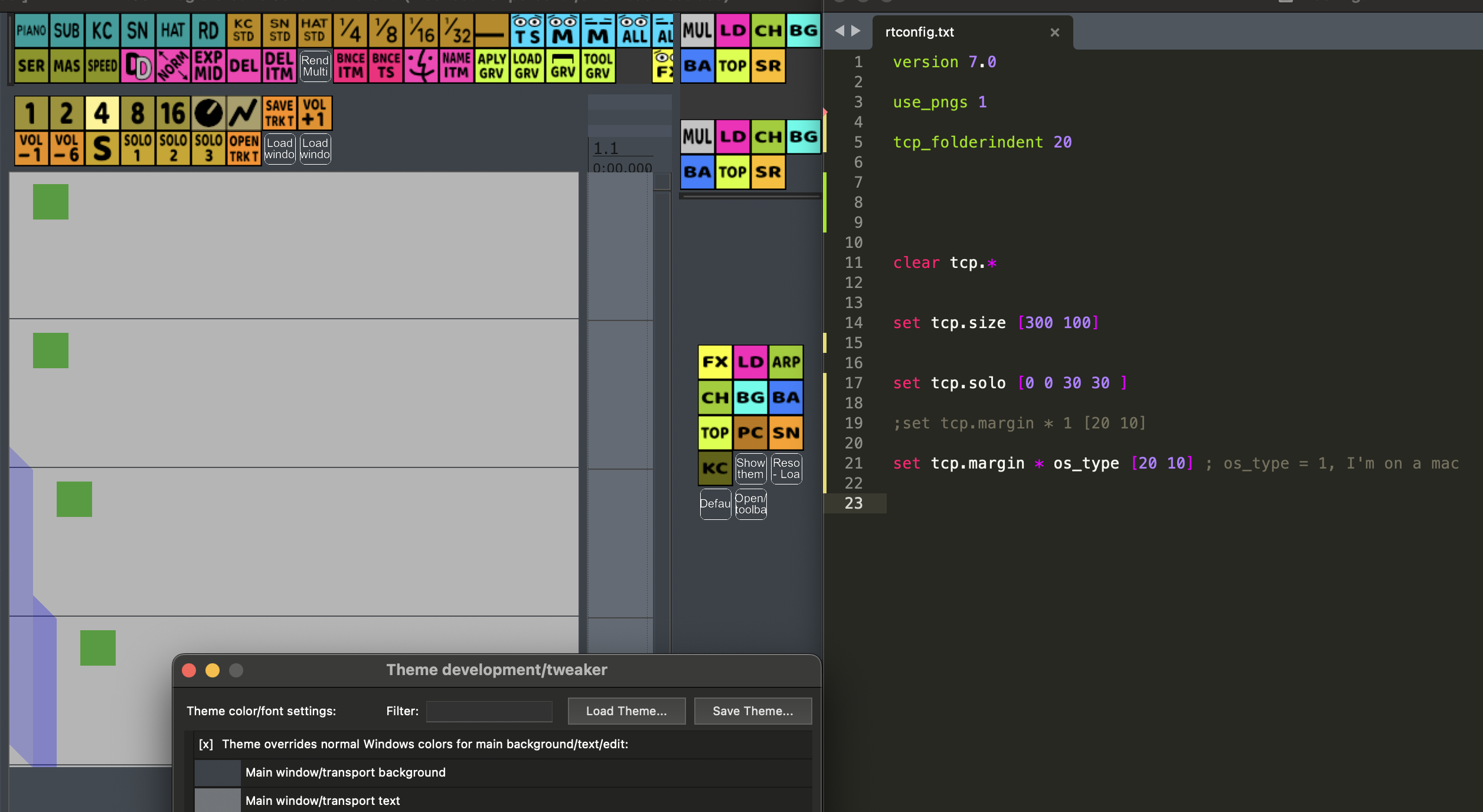Click the ARP toolbar icon
This screenshot has height=812, width=1483.
[x=786, y=362]
